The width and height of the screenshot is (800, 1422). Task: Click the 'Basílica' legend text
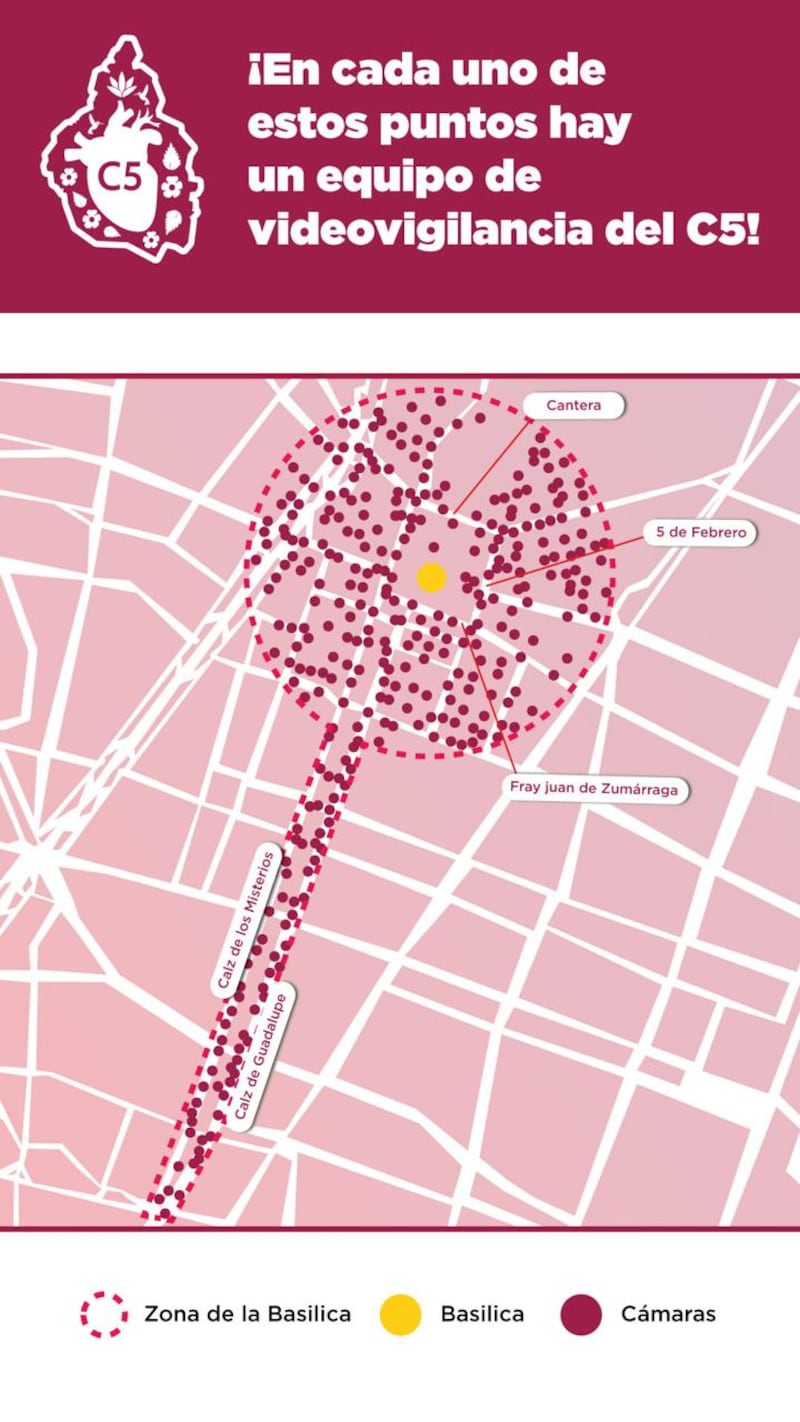pyautogui.click(x=482, y=1314)
